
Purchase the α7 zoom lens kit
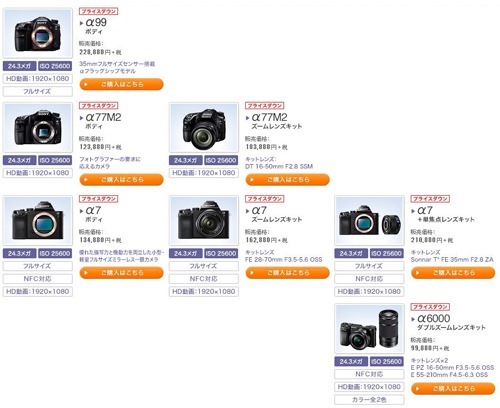click(x=288, y=273)
